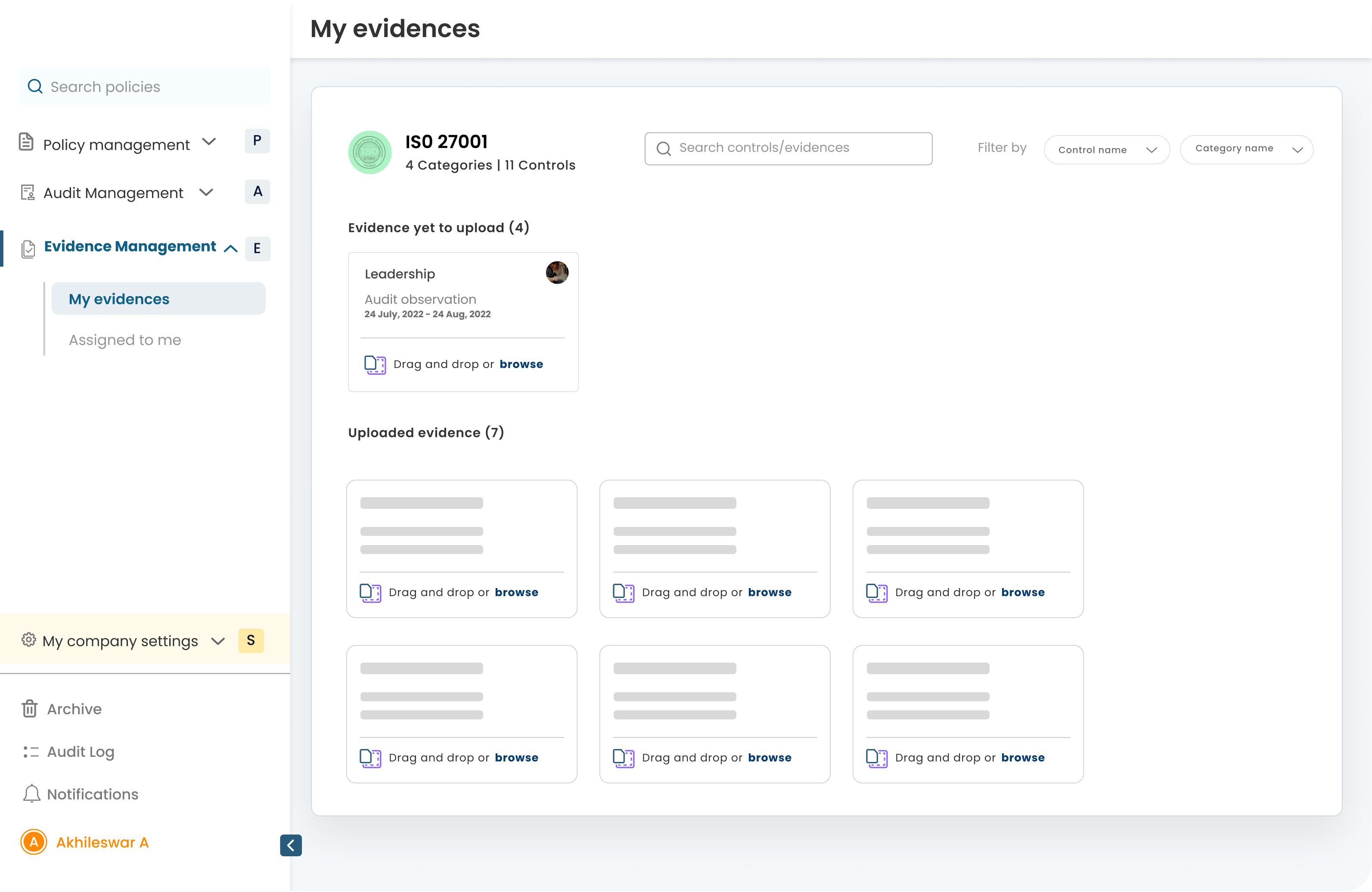Click the Akhileswar A profile link
The image size is (1372, 892).
coord(102,842)
